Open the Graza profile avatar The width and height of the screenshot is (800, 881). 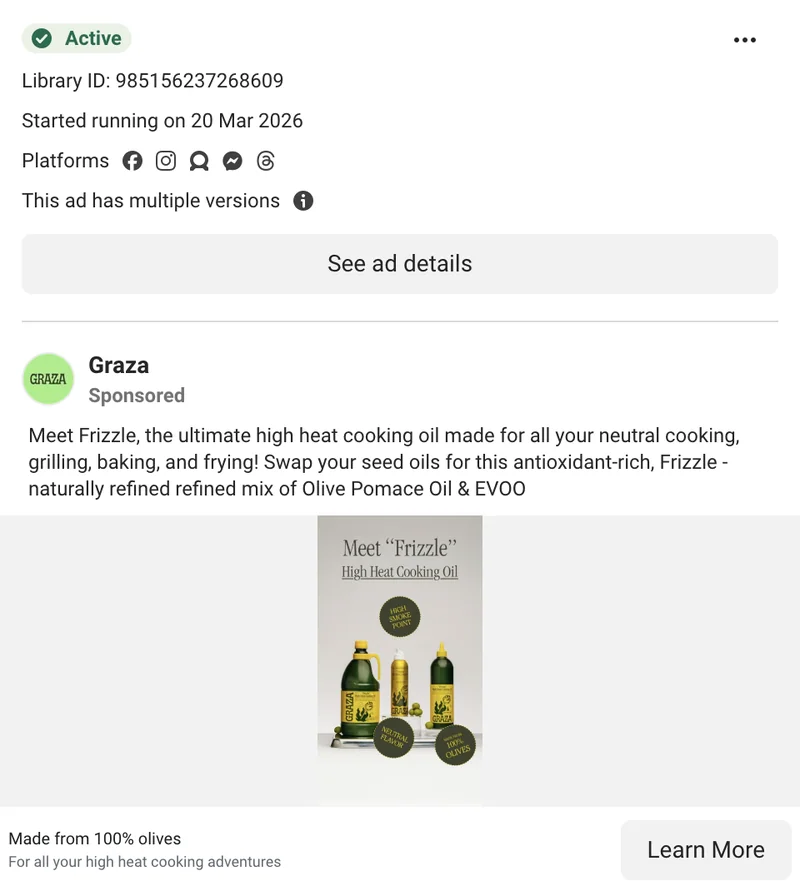coord(48,379)
